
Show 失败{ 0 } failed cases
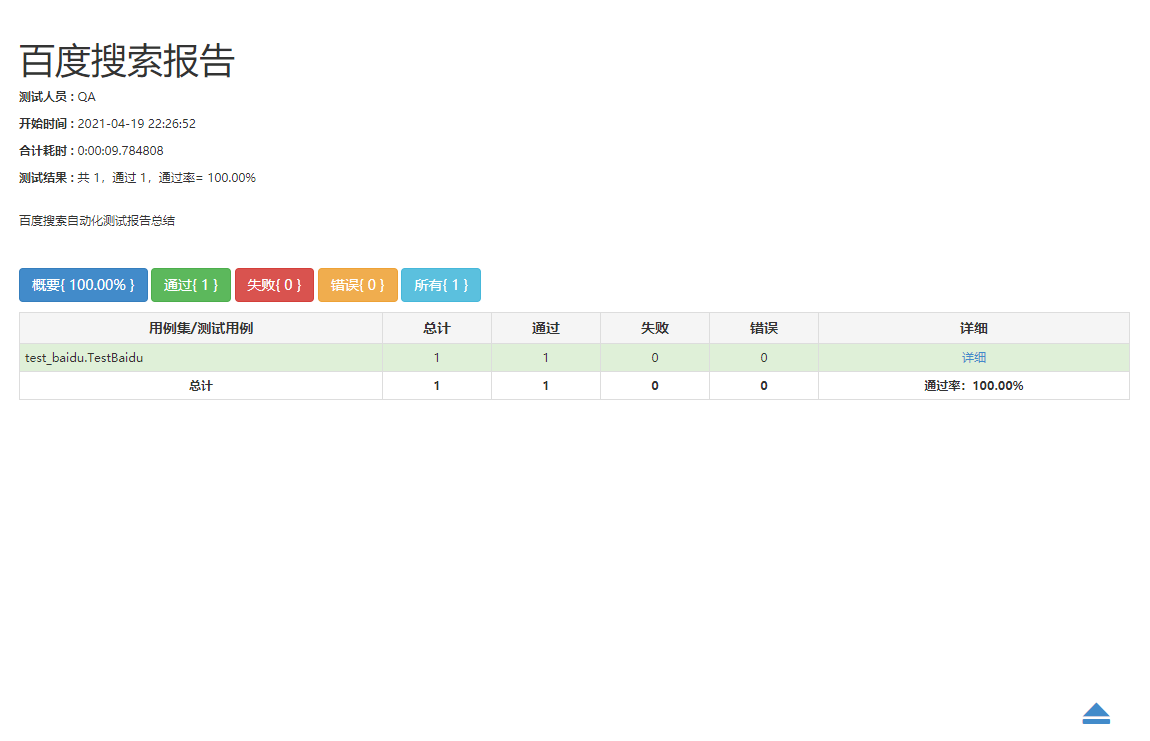coord(274,285)
